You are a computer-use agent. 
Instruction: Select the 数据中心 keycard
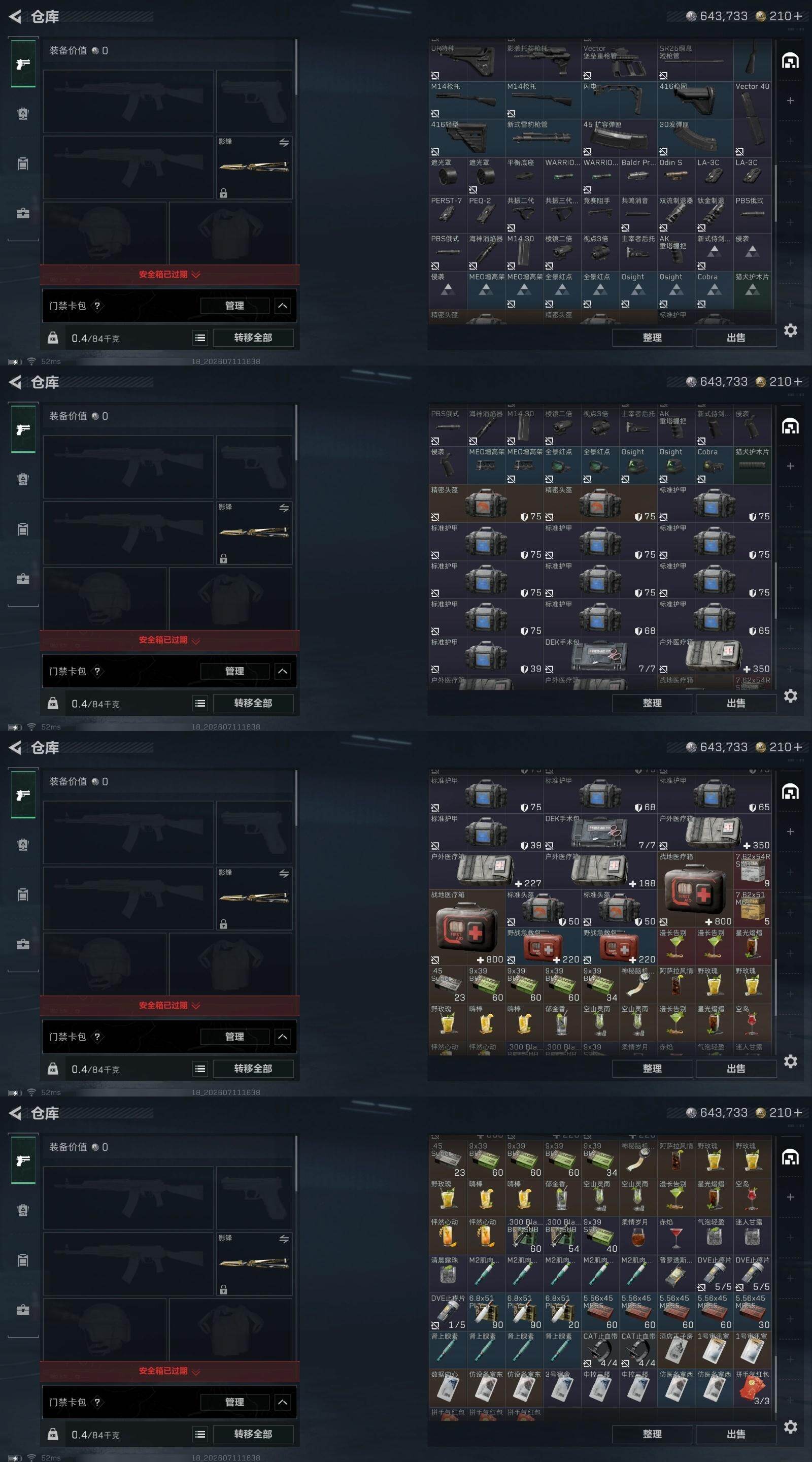click(448, 1388)
